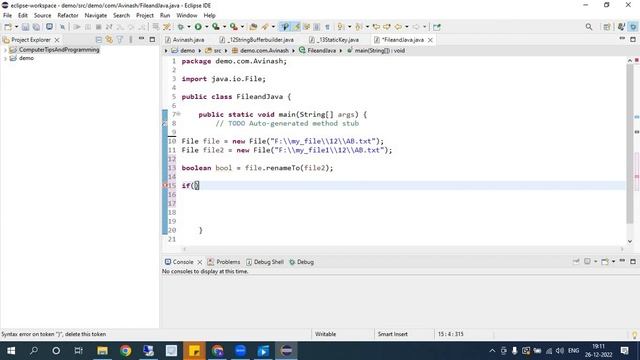Open the Debug view tab
This screenshot has width=640, height=360.
pyautogui.click(x=301, y=262)
